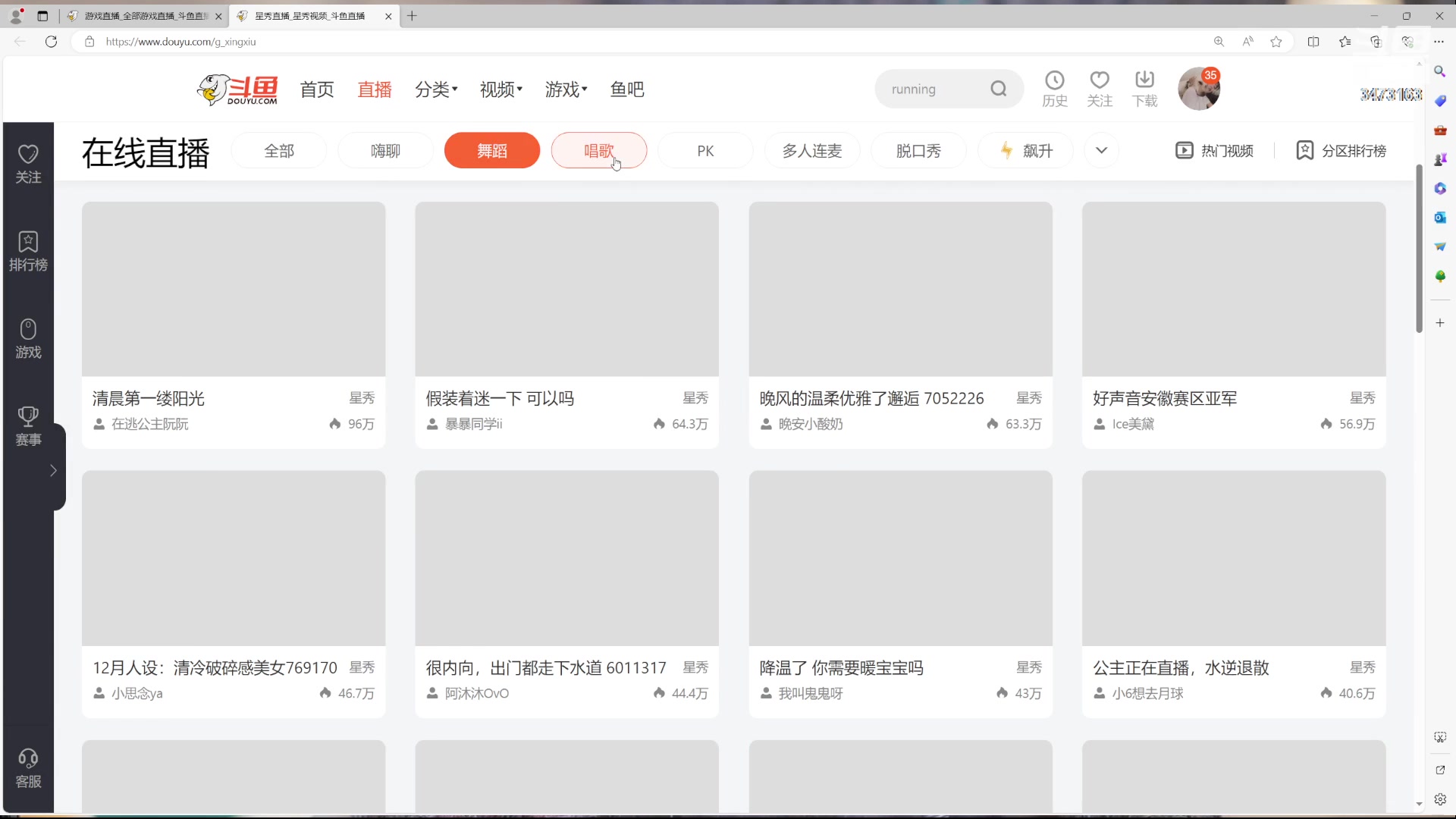Viewport: 1456px width, 819px height.
Task: Open stream 假装着迷一下 可以吗
Action: (x=566, y=325)
